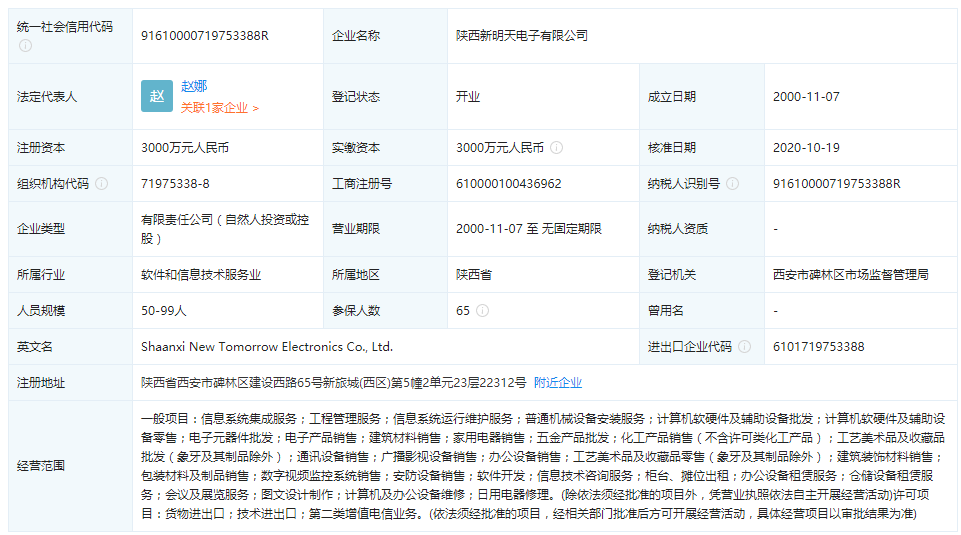Select company name 陕西新明天电子有限公司

coord(522,36)
